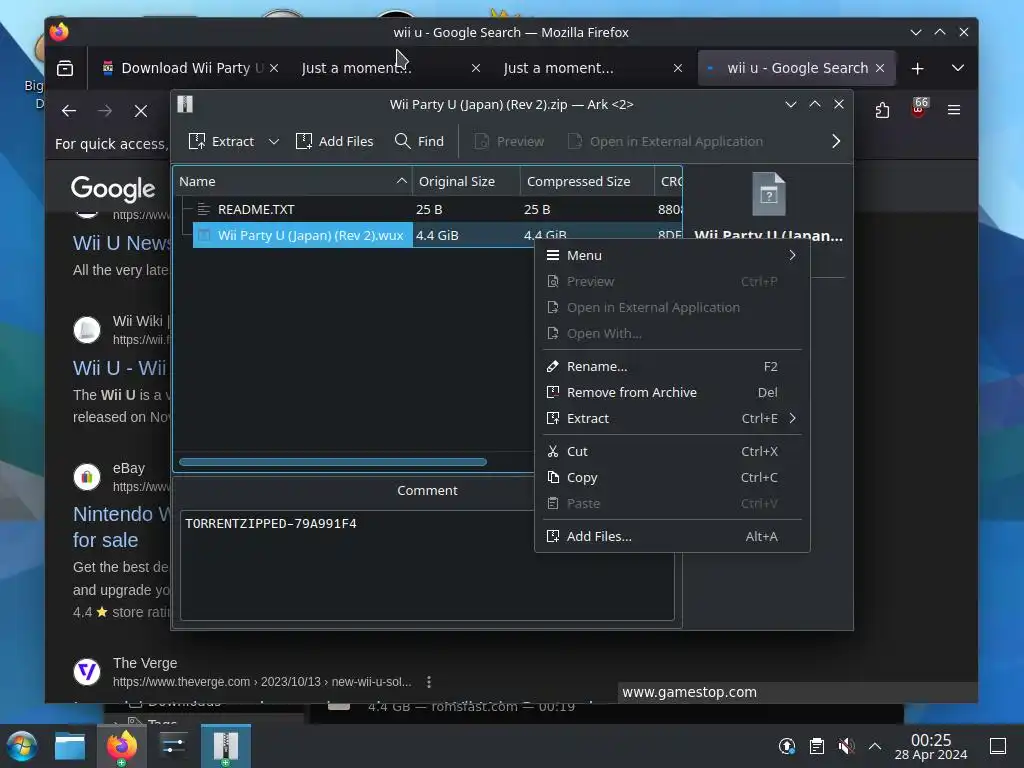The height and width of the screenshot is (768, 1024).
Task: Sort by Original Size column header
Action: click(x=466, y=182)
